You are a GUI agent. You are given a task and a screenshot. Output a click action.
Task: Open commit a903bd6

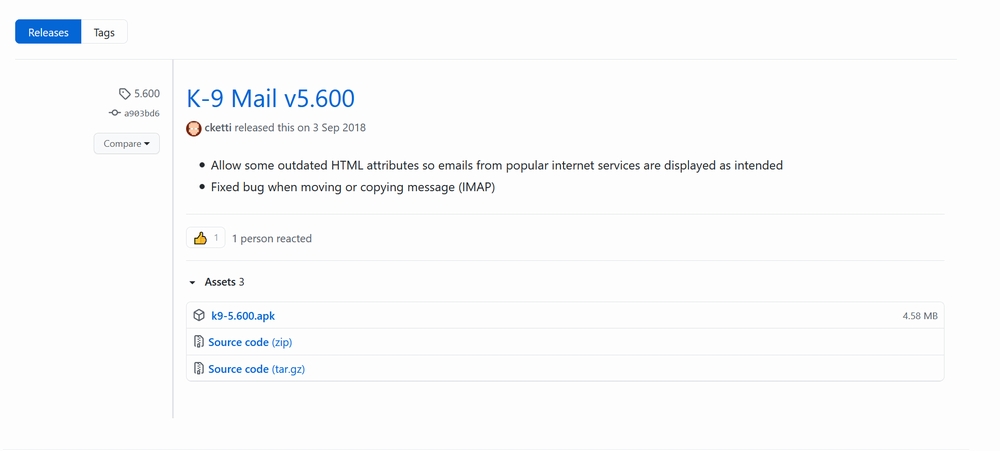(x=141, y=114)
